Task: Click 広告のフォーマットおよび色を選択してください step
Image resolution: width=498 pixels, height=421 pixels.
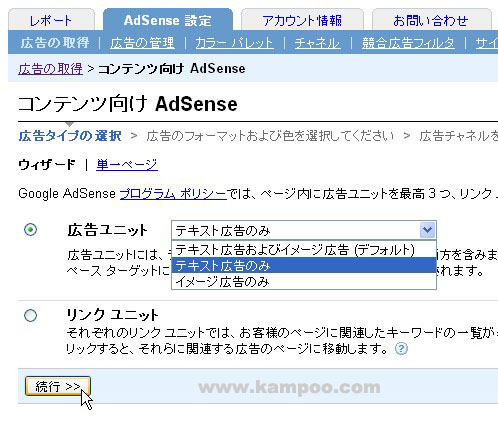Action: point(270,136)
